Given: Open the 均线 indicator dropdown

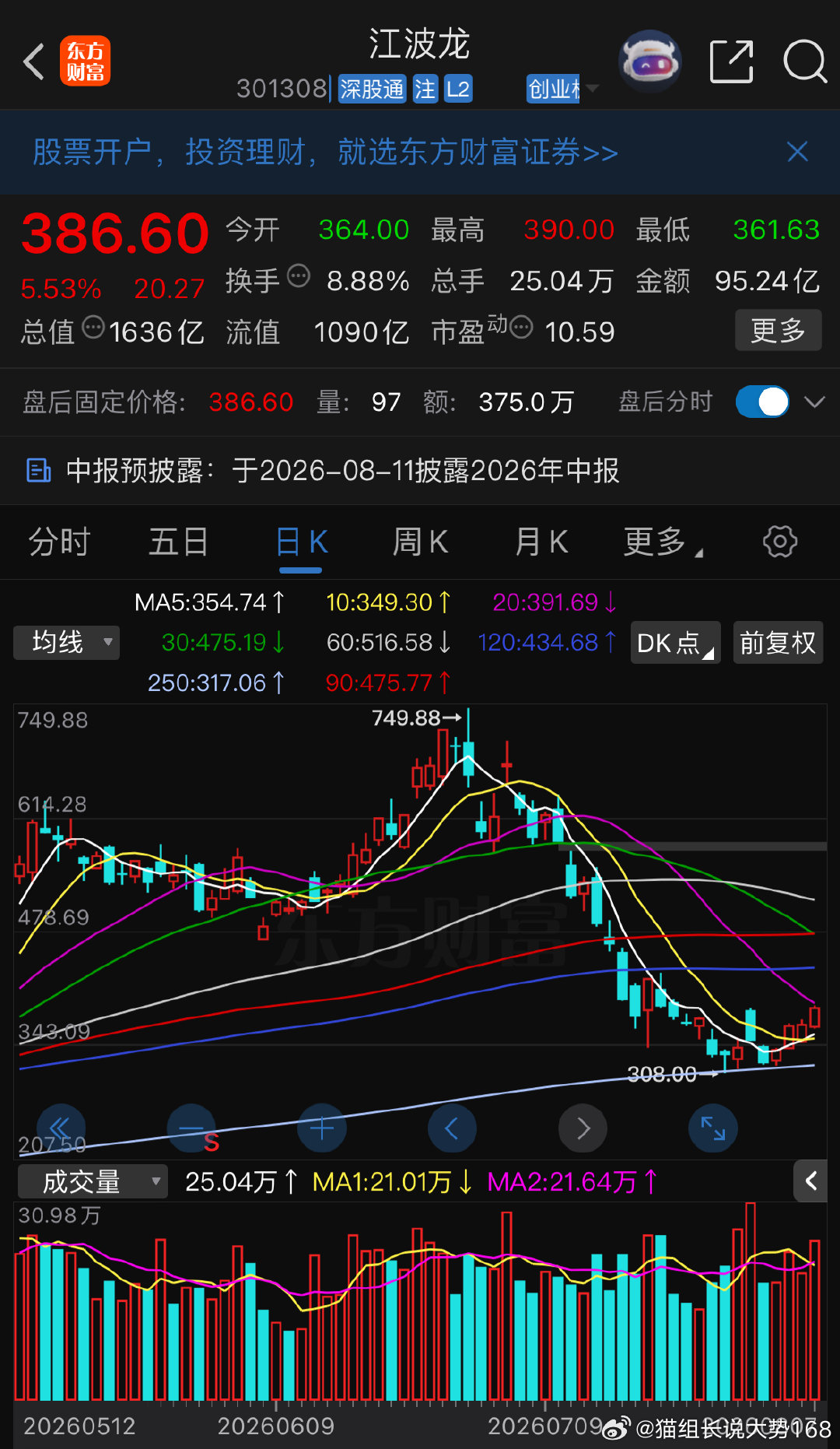Looking at the screenshot, I should (67, 643).
